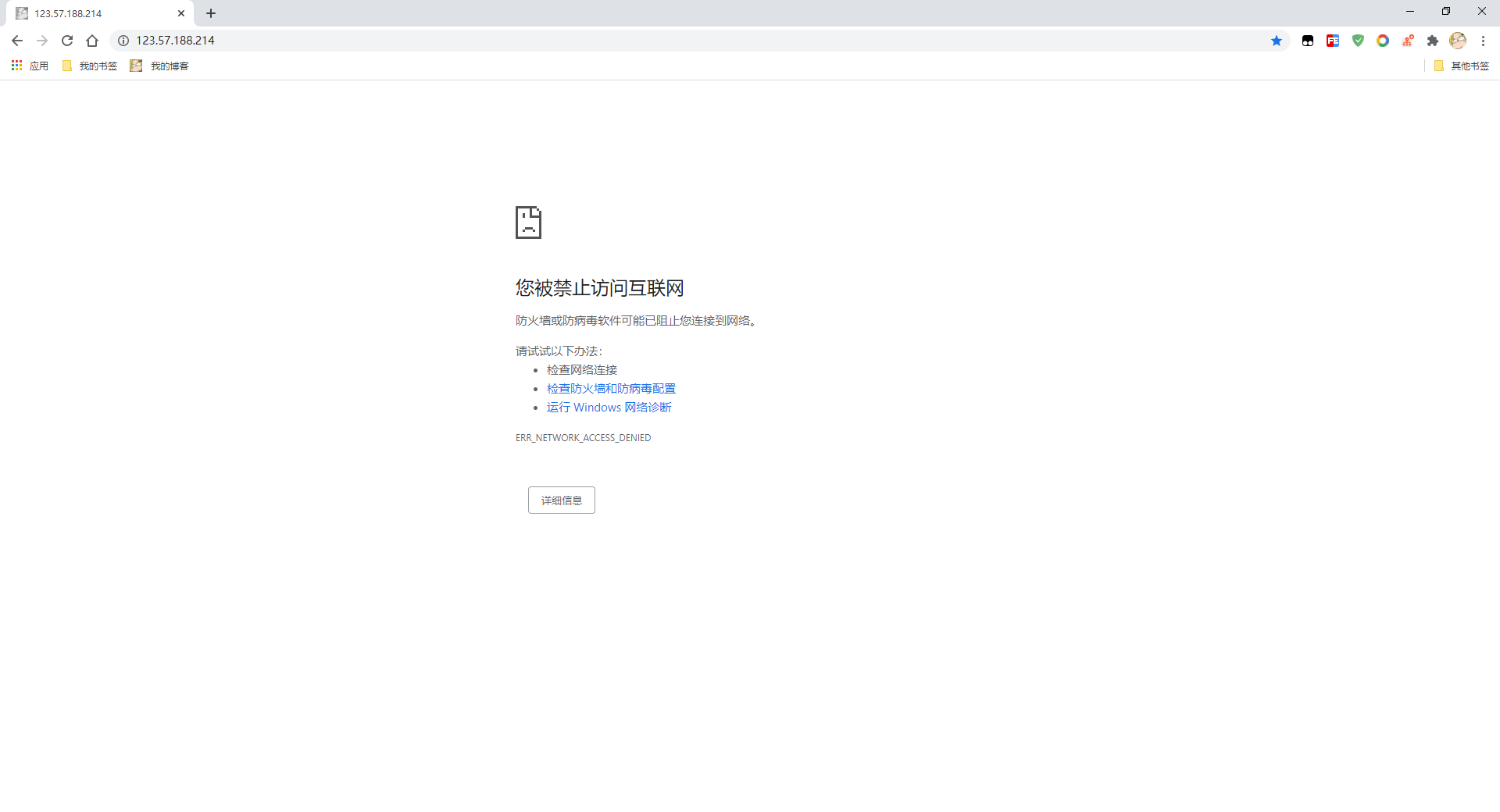Click the 检查网络连接 list item
1500x812 pixels.
pos(582,370)
